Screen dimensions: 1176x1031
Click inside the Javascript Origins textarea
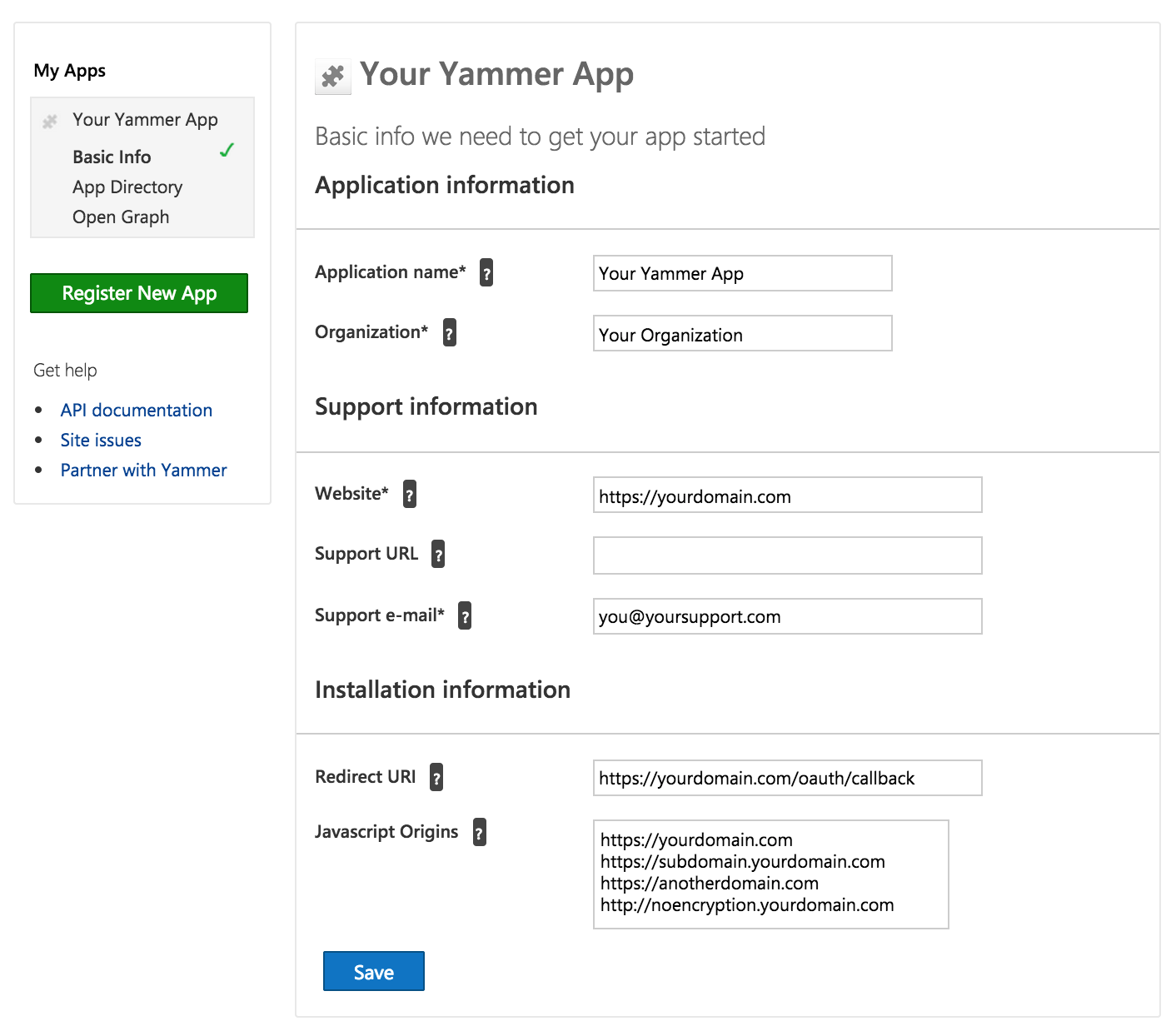coord(771,874)
